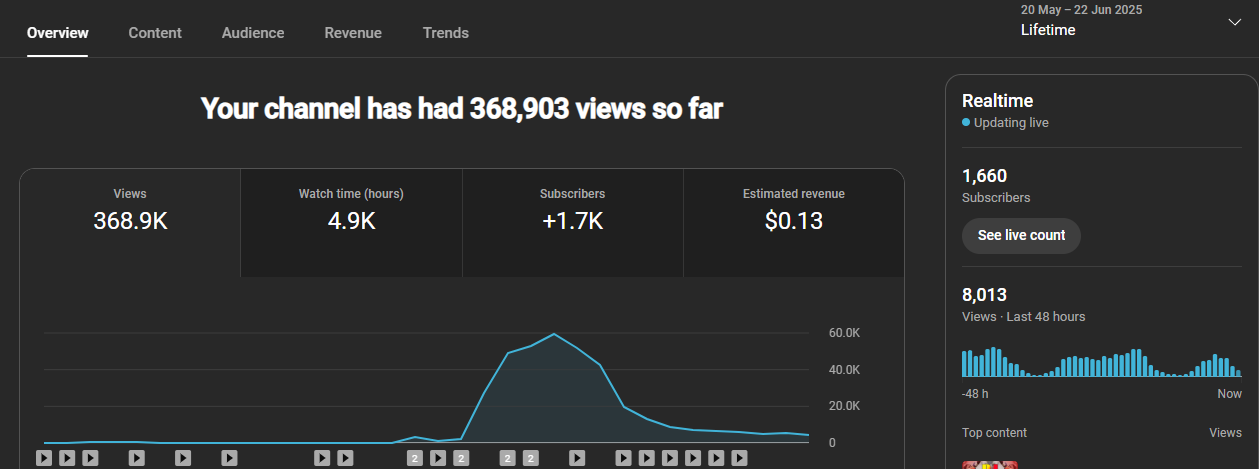This screenshot has width=1259, height=469.
Task: Select the Subscribers +1.7K metric card
Action: (x=573, y=222)
